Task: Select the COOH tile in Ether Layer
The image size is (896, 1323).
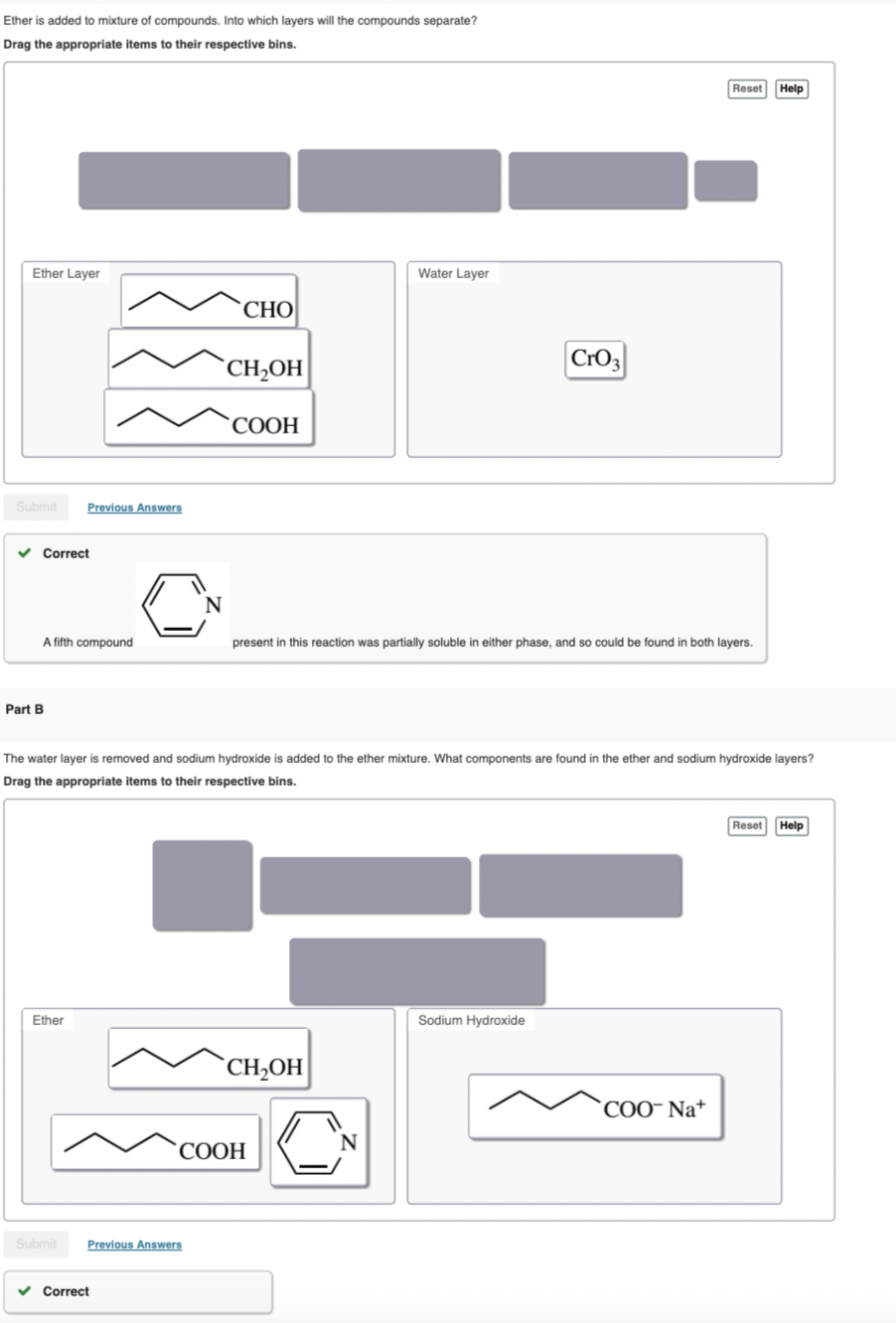Action: click(210, 419)
